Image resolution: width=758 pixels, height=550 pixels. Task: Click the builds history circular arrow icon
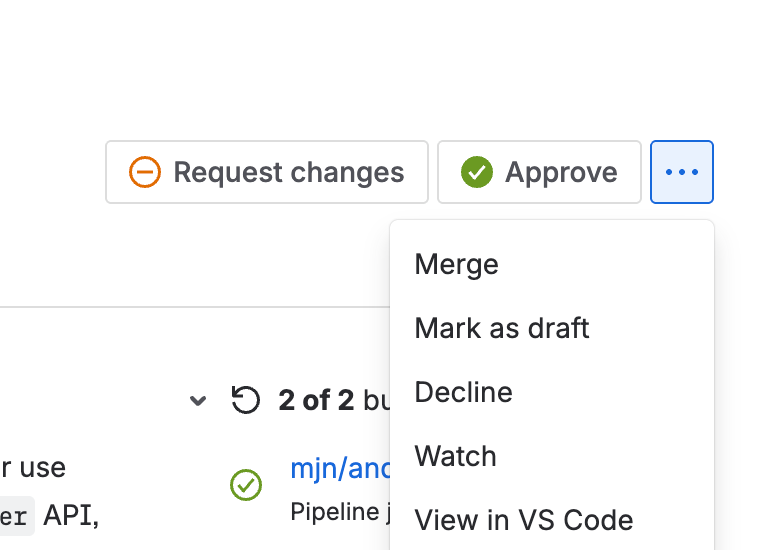pyautogui.click(x=246, y=400)
